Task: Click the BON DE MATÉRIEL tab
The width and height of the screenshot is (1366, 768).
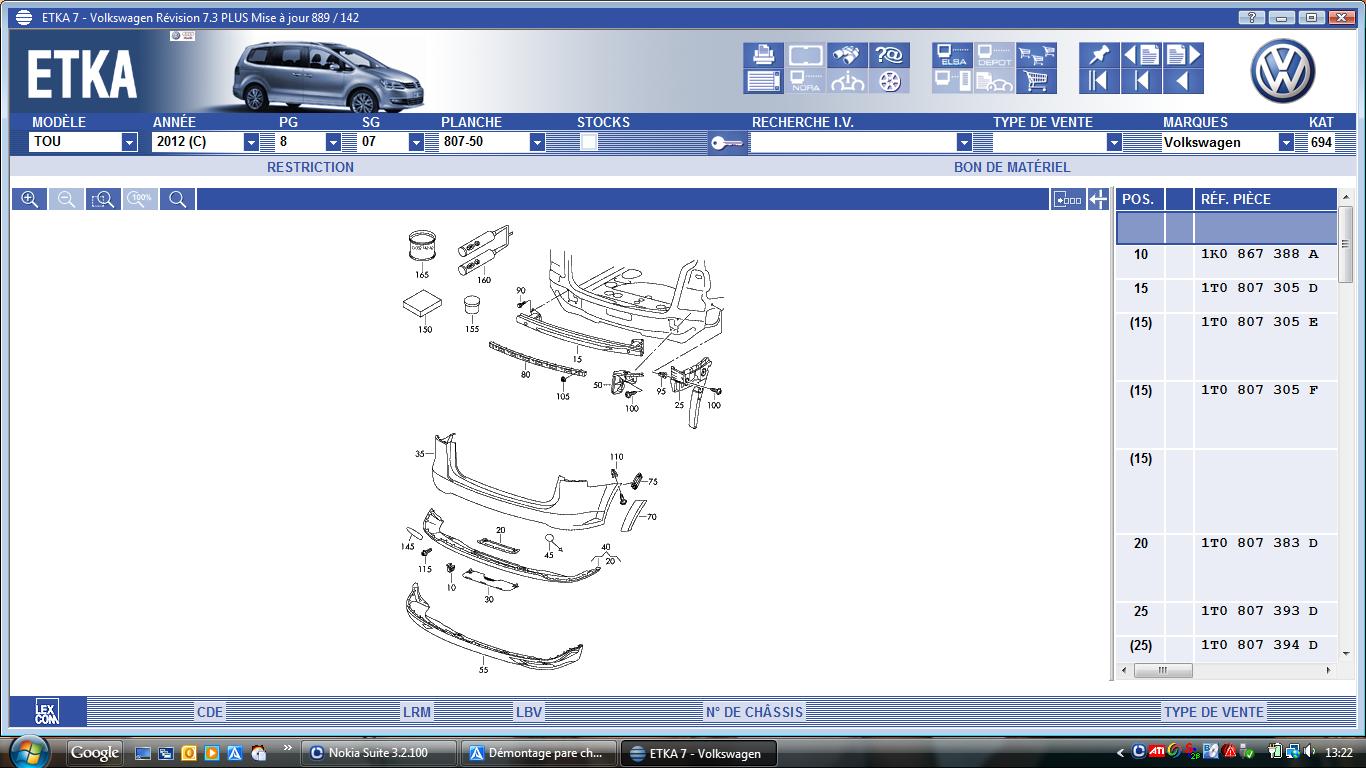Action: 1011,167
